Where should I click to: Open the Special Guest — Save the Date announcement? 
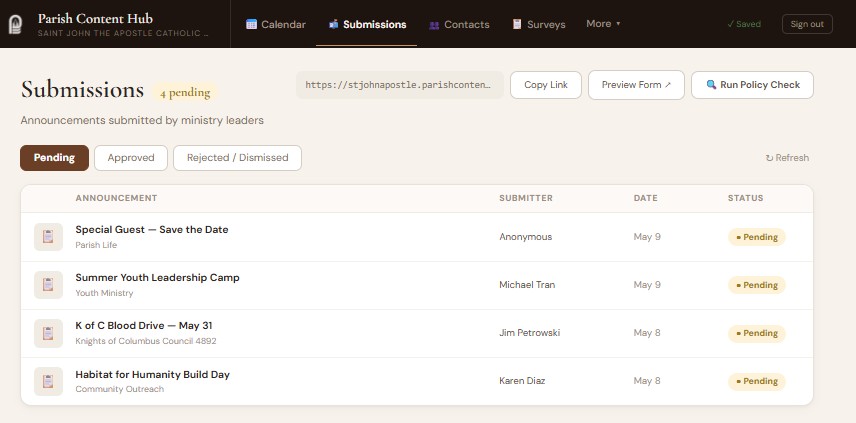pyautogui.click(x=152, y=230)
